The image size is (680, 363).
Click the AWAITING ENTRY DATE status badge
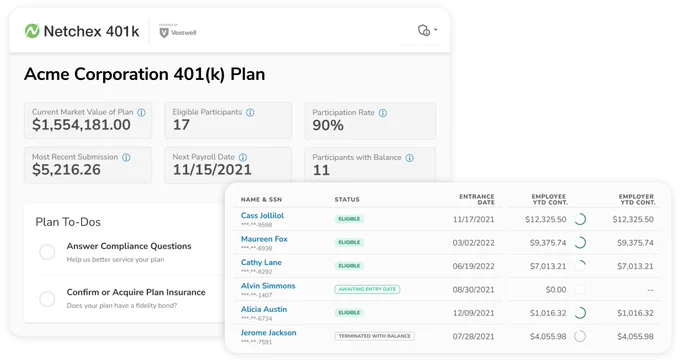coord(367,289)
